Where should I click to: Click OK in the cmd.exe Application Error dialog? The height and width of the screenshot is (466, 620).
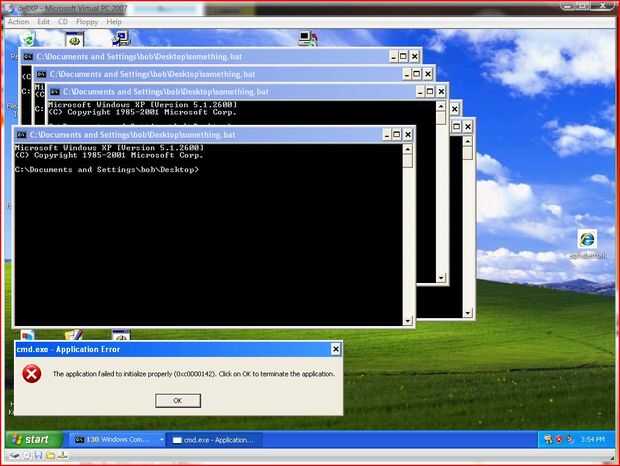click(178, 400)
